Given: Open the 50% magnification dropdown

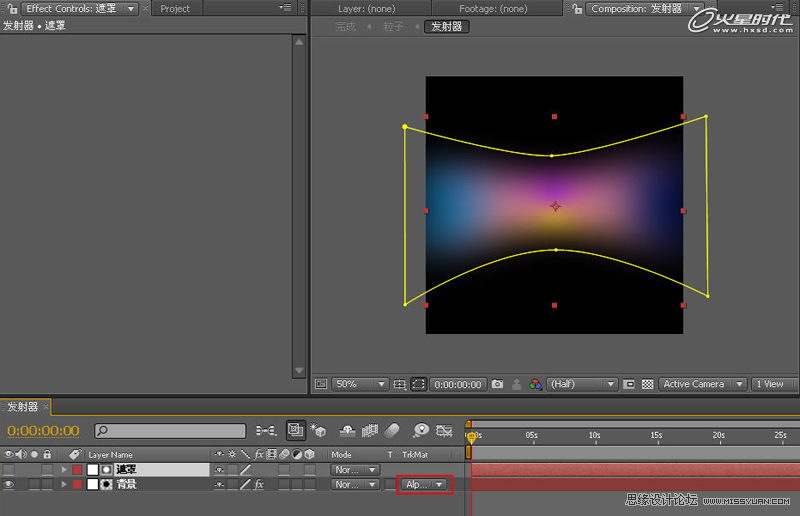Looking at the screenshot, I should (x=360, y=384).
